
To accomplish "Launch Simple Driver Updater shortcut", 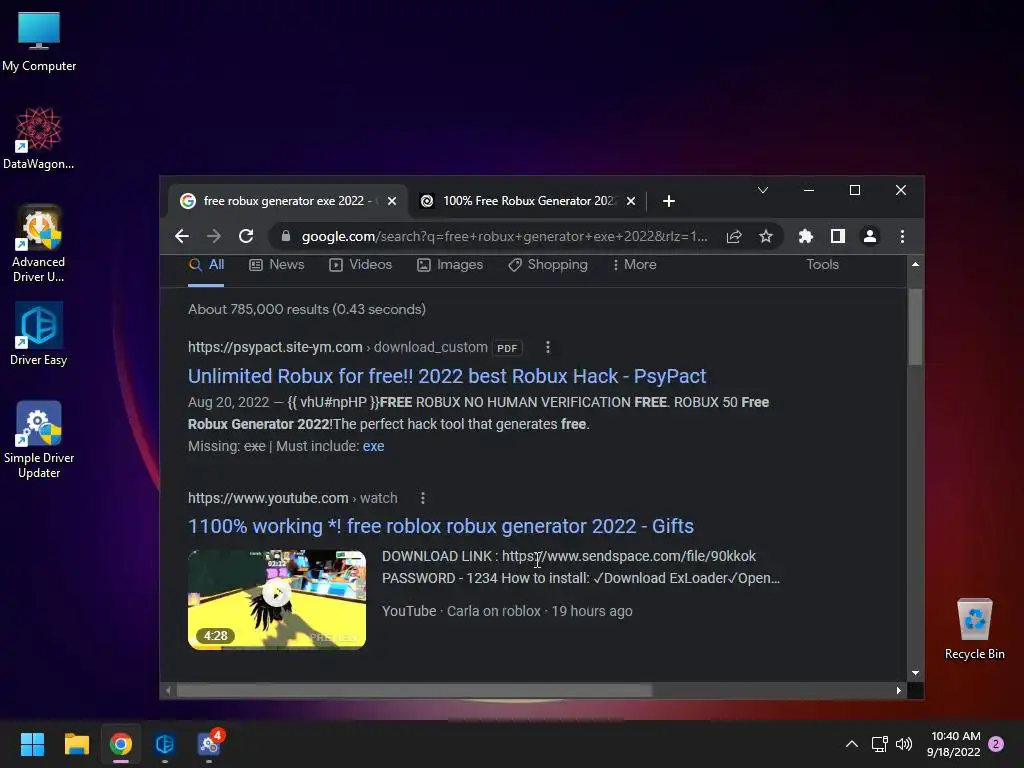I will pos(39,440).
